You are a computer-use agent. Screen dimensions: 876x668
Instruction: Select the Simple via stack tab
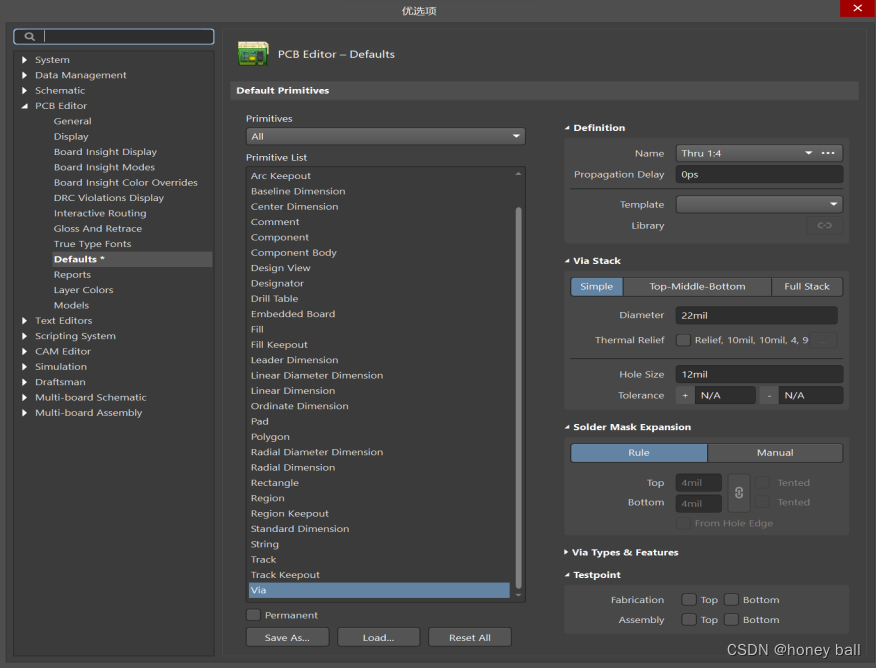pyautogui.click(x=596, y=287)
